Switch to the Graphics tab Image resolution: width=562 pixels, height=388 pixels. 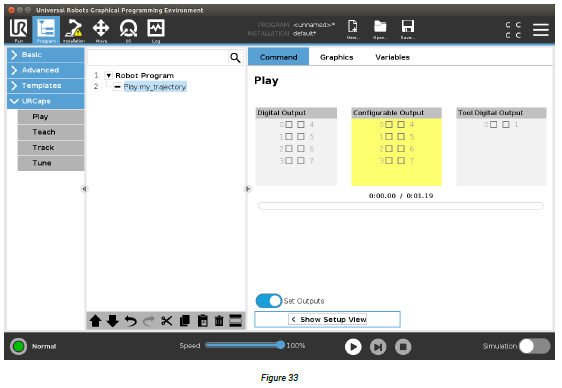tap(337, 57)
